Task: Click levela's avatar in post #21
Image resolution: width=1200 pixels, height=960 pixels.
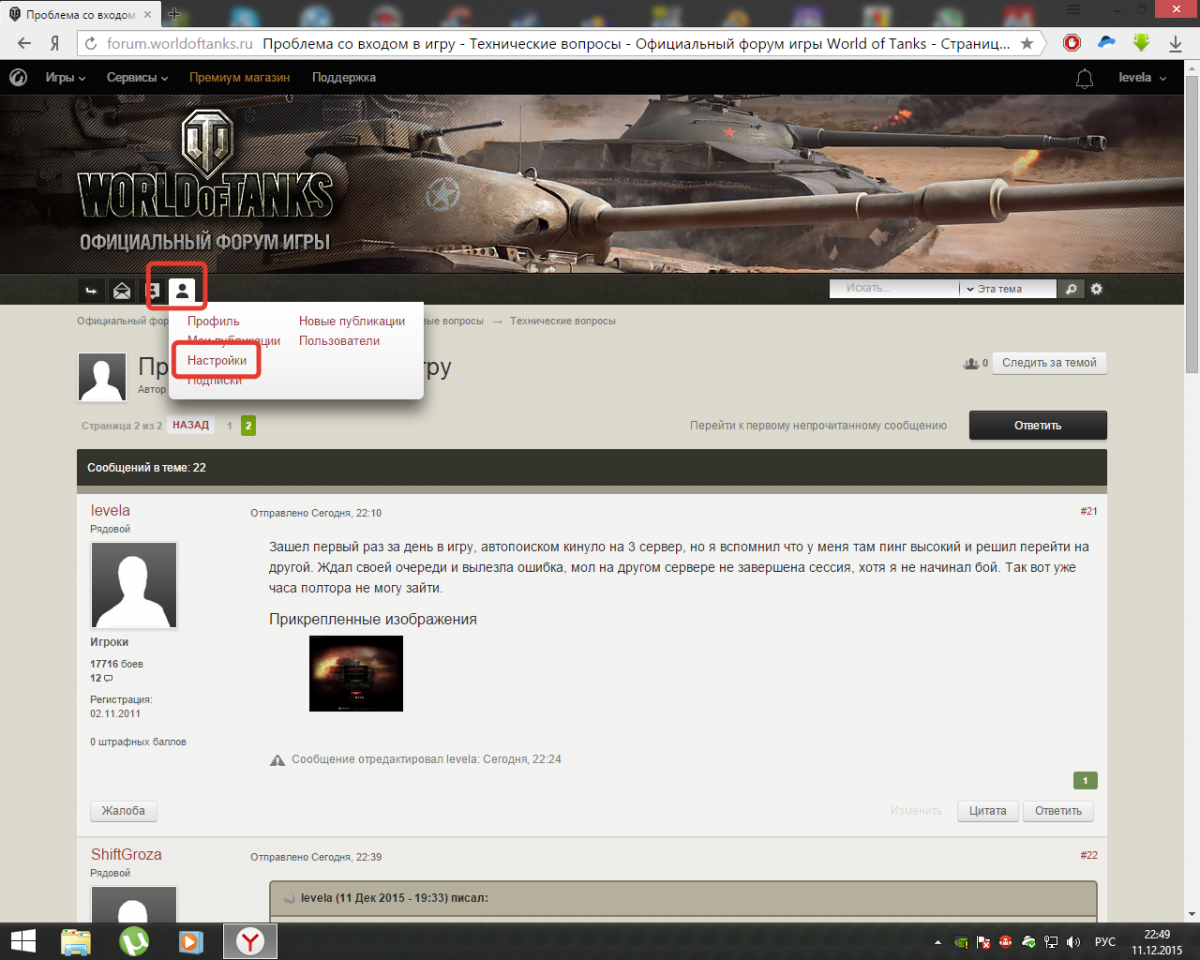Action: click(134, 585)
